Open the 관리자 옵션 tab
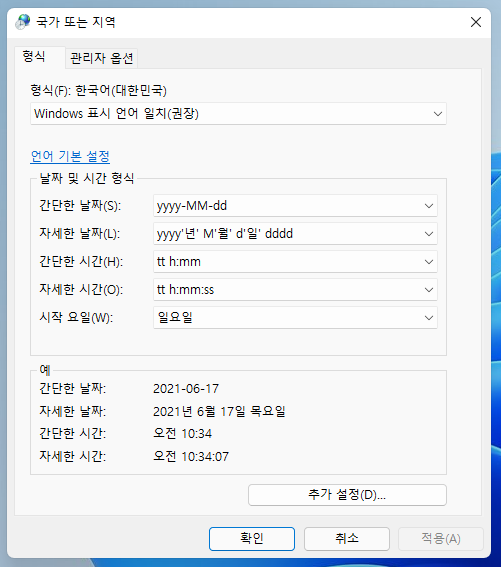 102,58
